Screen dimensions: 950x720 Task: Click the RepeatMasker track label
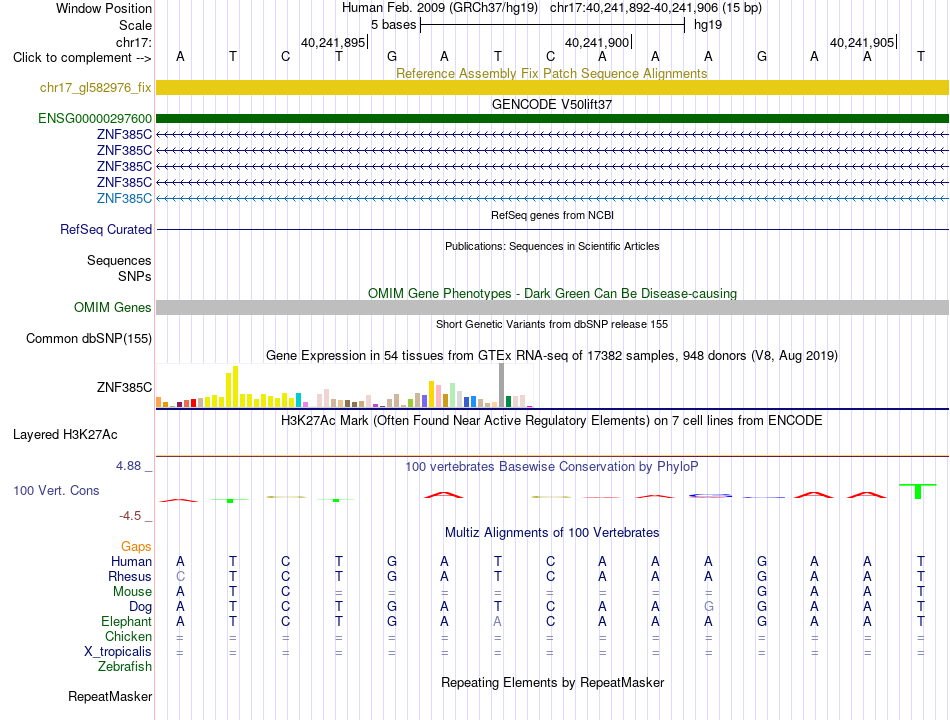pos(110,696)
